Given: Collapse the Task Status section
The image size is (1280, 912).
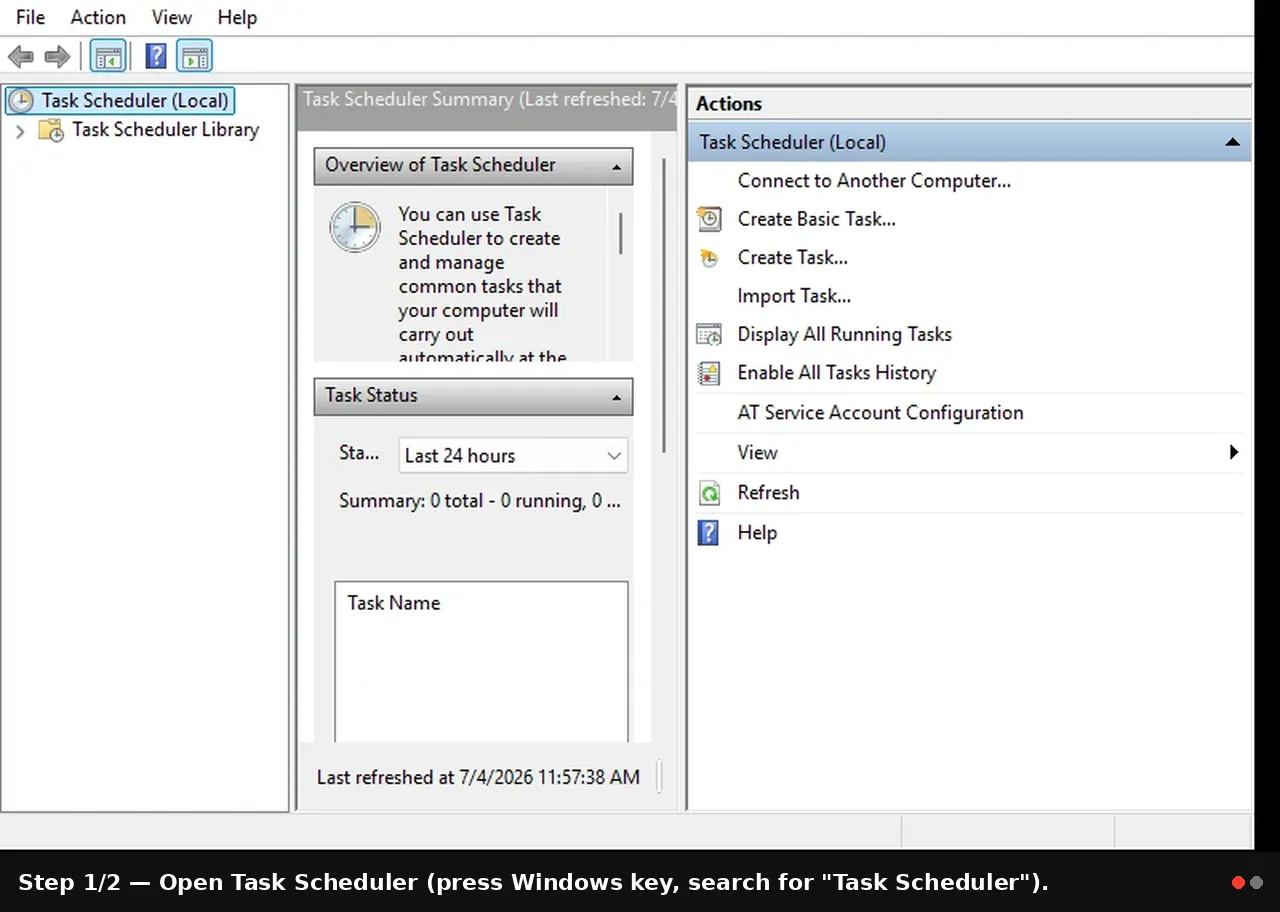Looking at the screenshot, I should click(616, 396).
